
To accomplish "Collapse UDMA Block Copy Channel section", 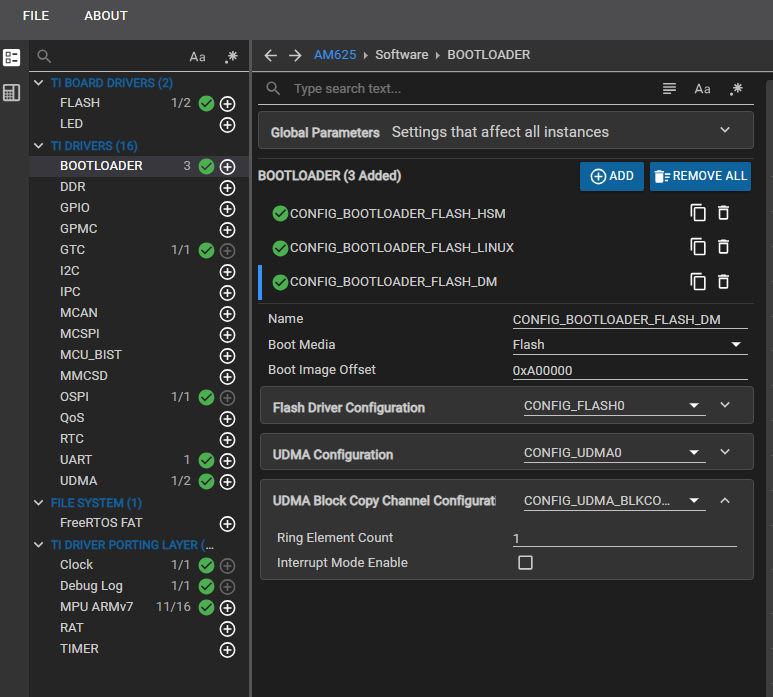I will pos(725,501).
